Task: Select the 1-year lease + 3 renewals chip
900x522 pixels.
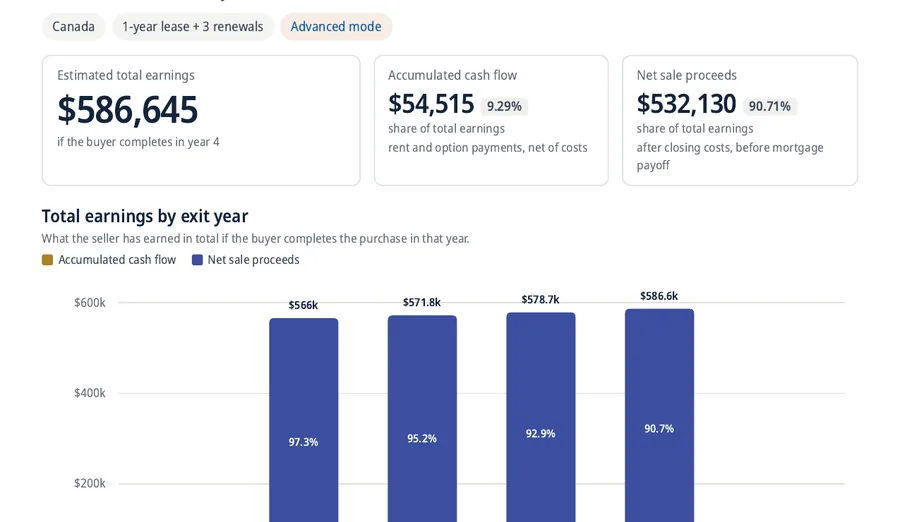Action: [x=193, y=26]
